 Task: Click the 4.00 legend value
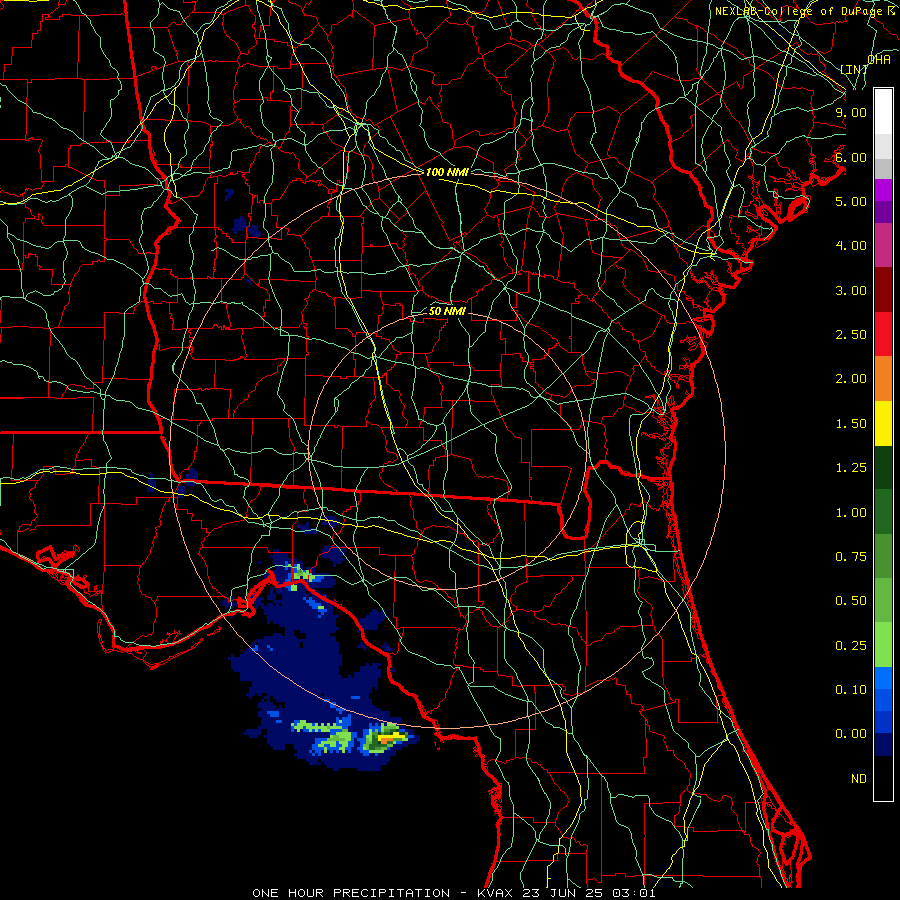coord(851,246)
